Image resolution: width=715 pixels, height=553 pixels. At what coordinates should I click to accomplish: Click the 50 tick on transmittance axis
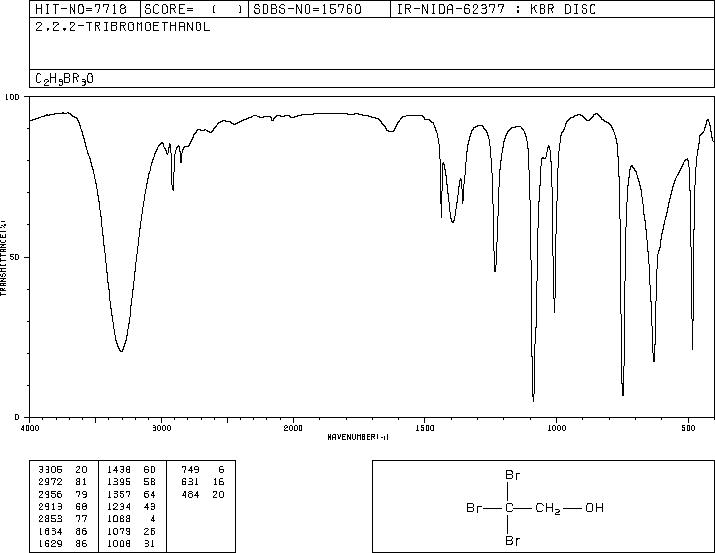[x=14, y=257]
